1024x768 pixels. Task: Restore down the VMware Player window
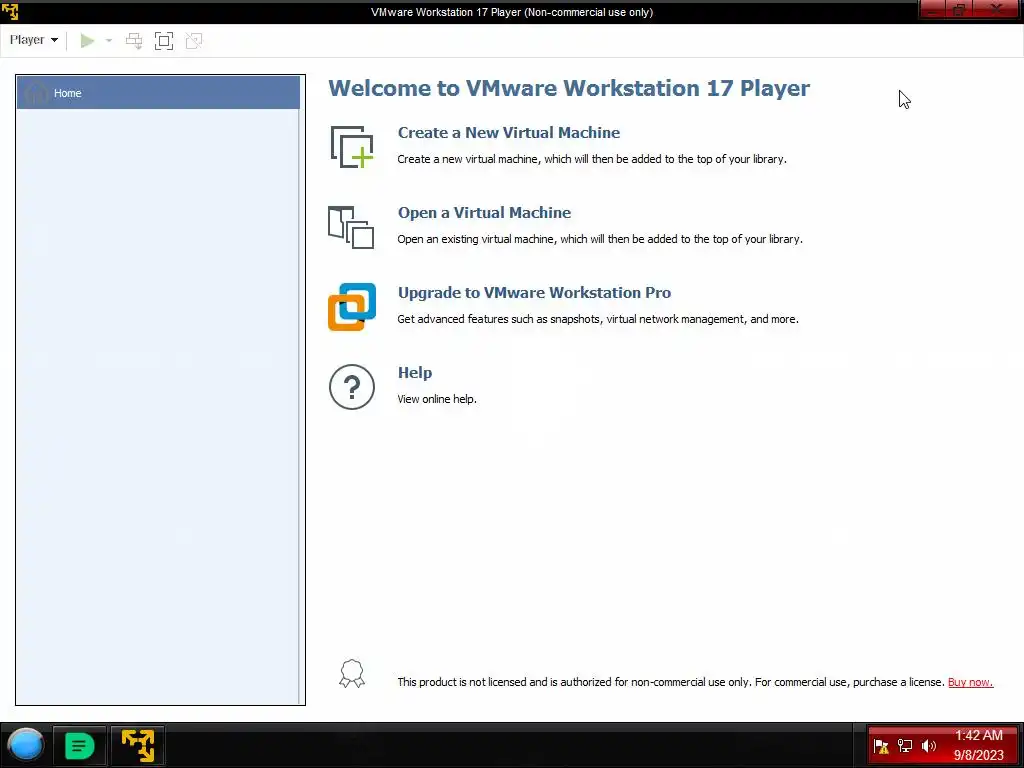959,10
